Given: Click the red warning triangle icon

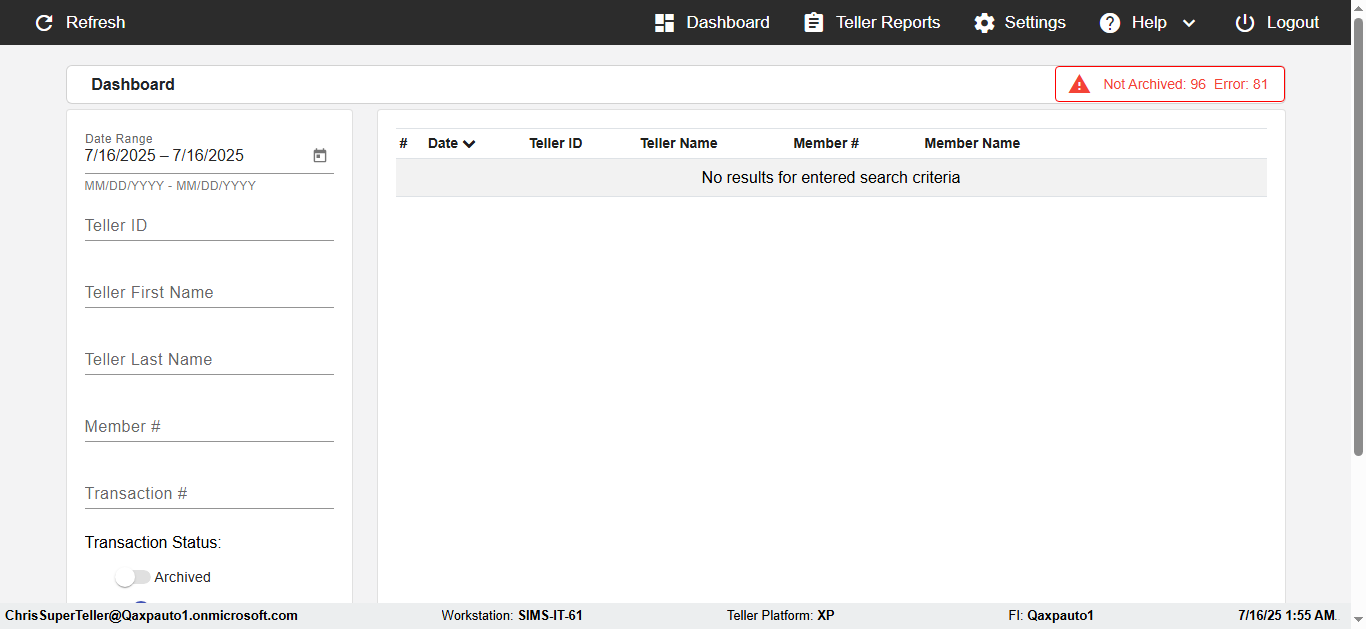Looking at the screenshot, I should (1079, 84).
